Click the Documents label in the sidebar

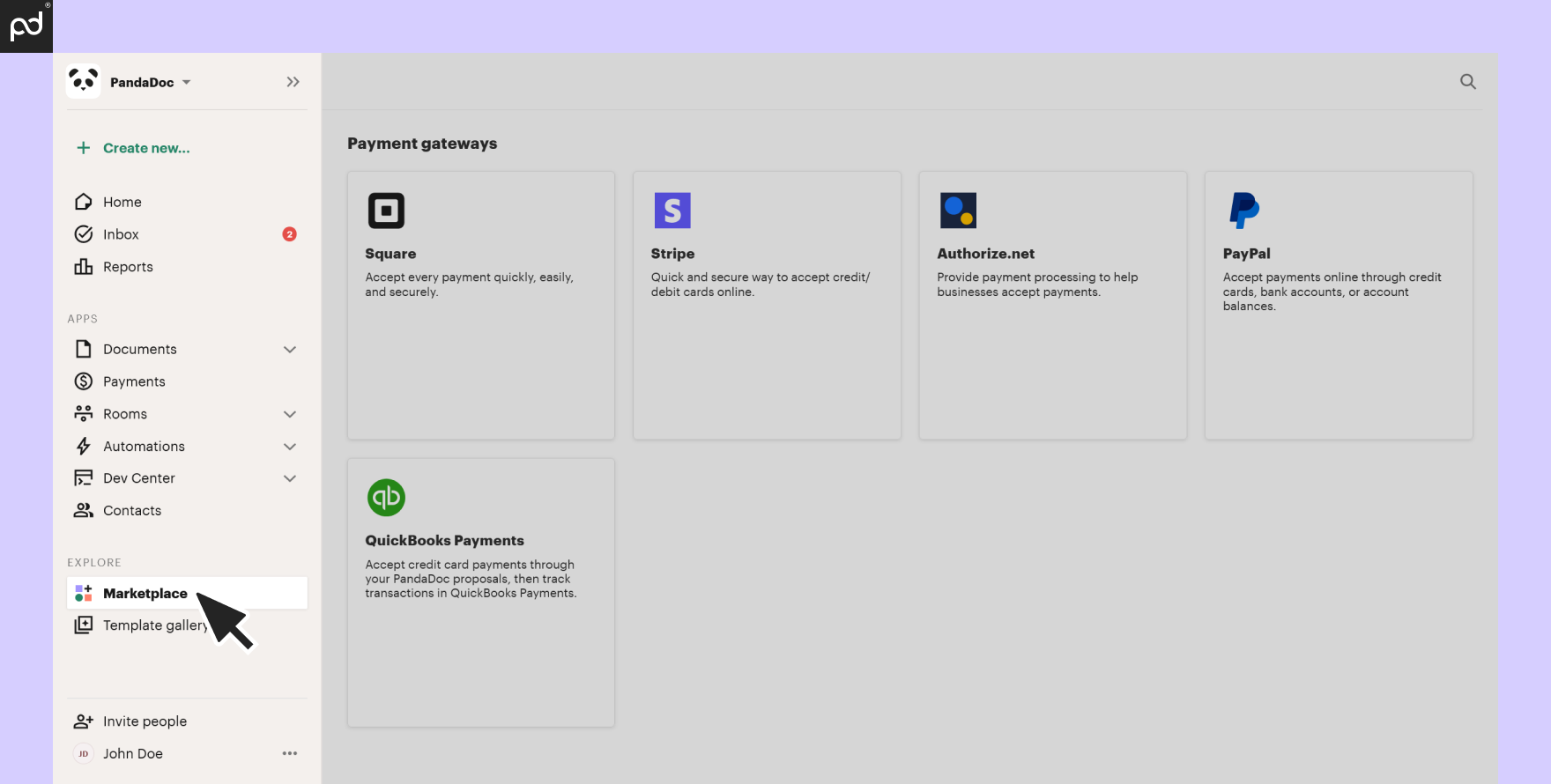(140, 350)
